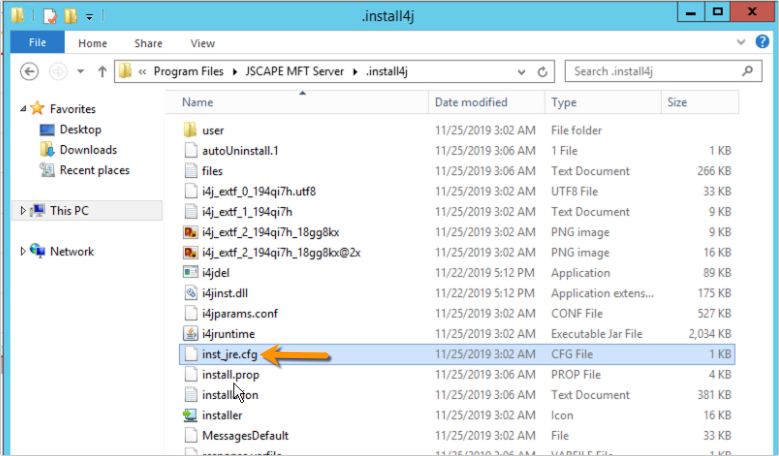
Task: Open the address bar history dropdown
Action: pos(520,72)
